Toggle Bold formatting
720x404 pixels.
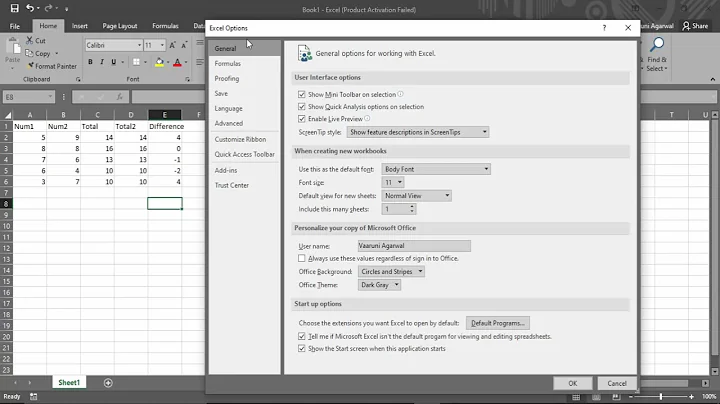click(x=90, y=62)
